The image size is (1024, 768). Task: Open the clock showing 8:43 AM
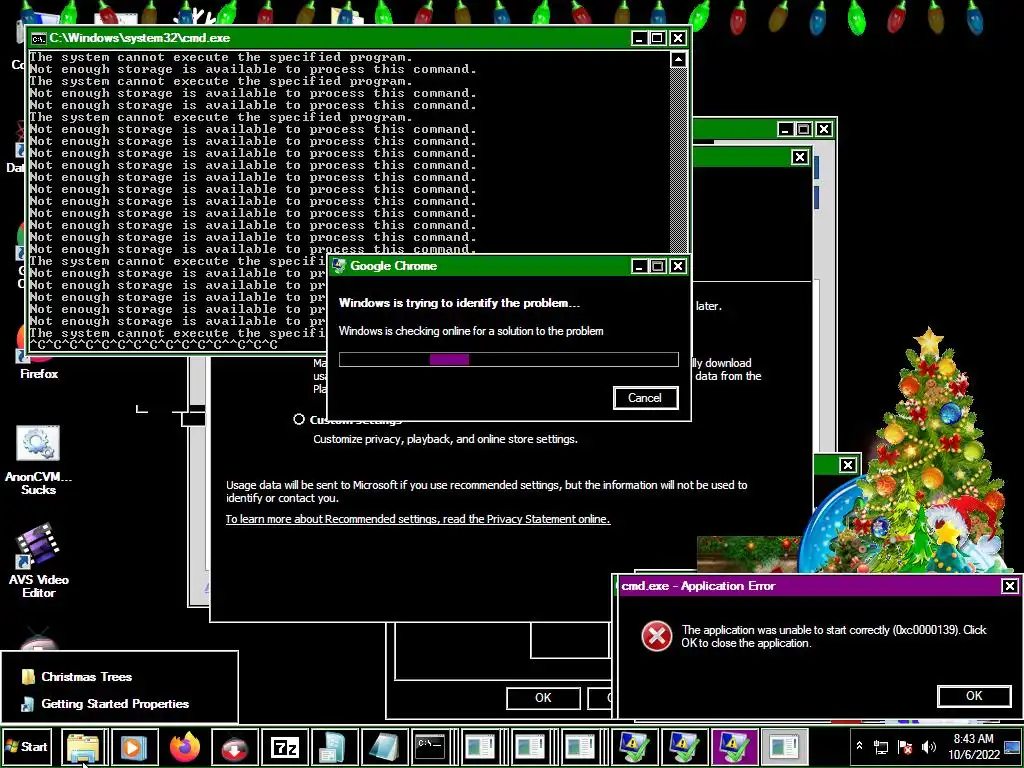[x=974, y=746]
